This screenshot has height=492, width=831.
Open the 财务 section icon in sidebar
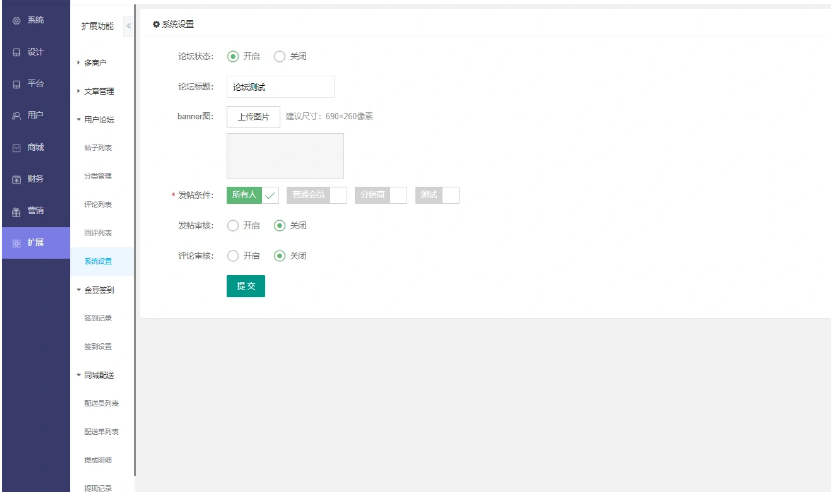[16, 179]
